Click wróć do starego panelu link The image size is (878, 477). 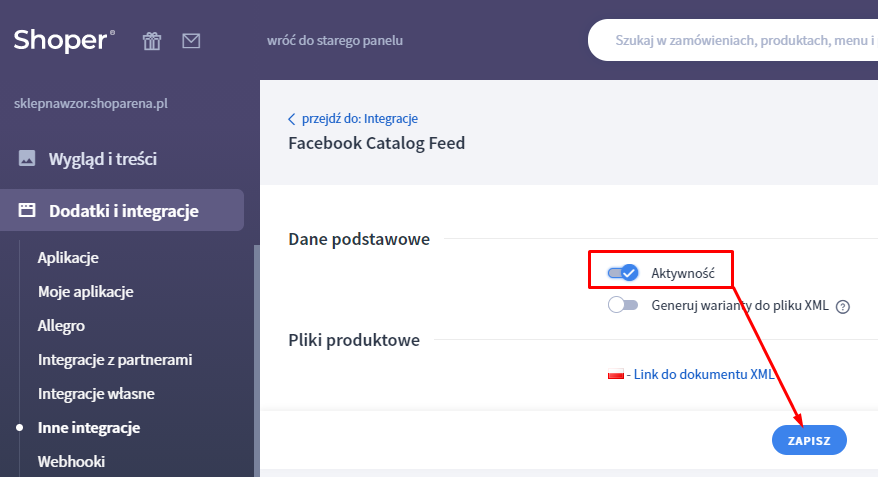tap(335, 41)
